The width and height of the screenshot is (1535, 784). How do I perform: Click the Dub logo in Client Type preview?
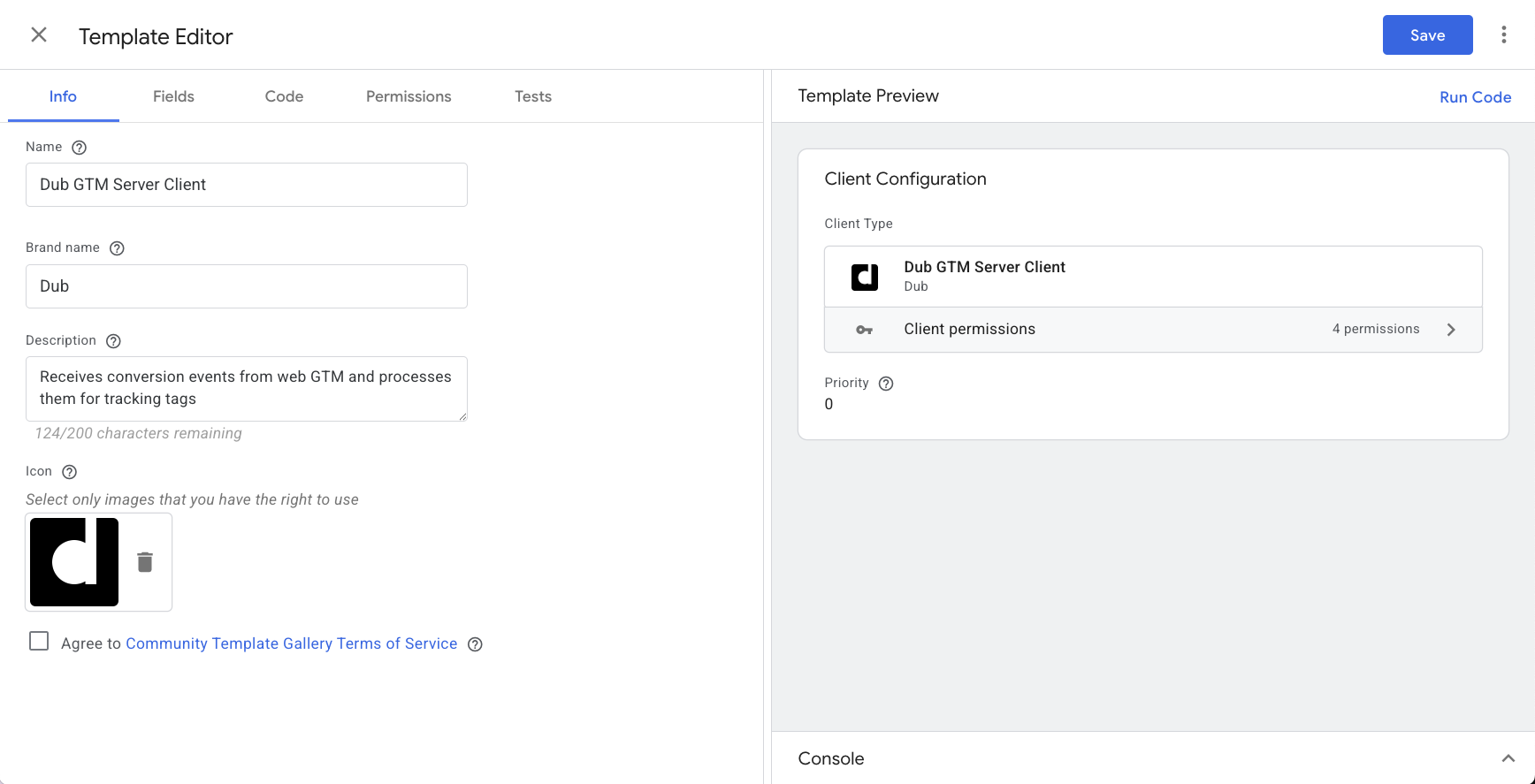(865, 277)
